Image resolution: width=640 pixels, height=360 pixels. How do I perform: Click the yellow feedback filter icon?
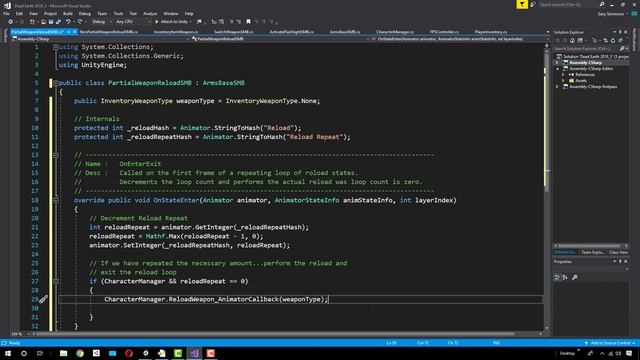(x=522, y=4)
